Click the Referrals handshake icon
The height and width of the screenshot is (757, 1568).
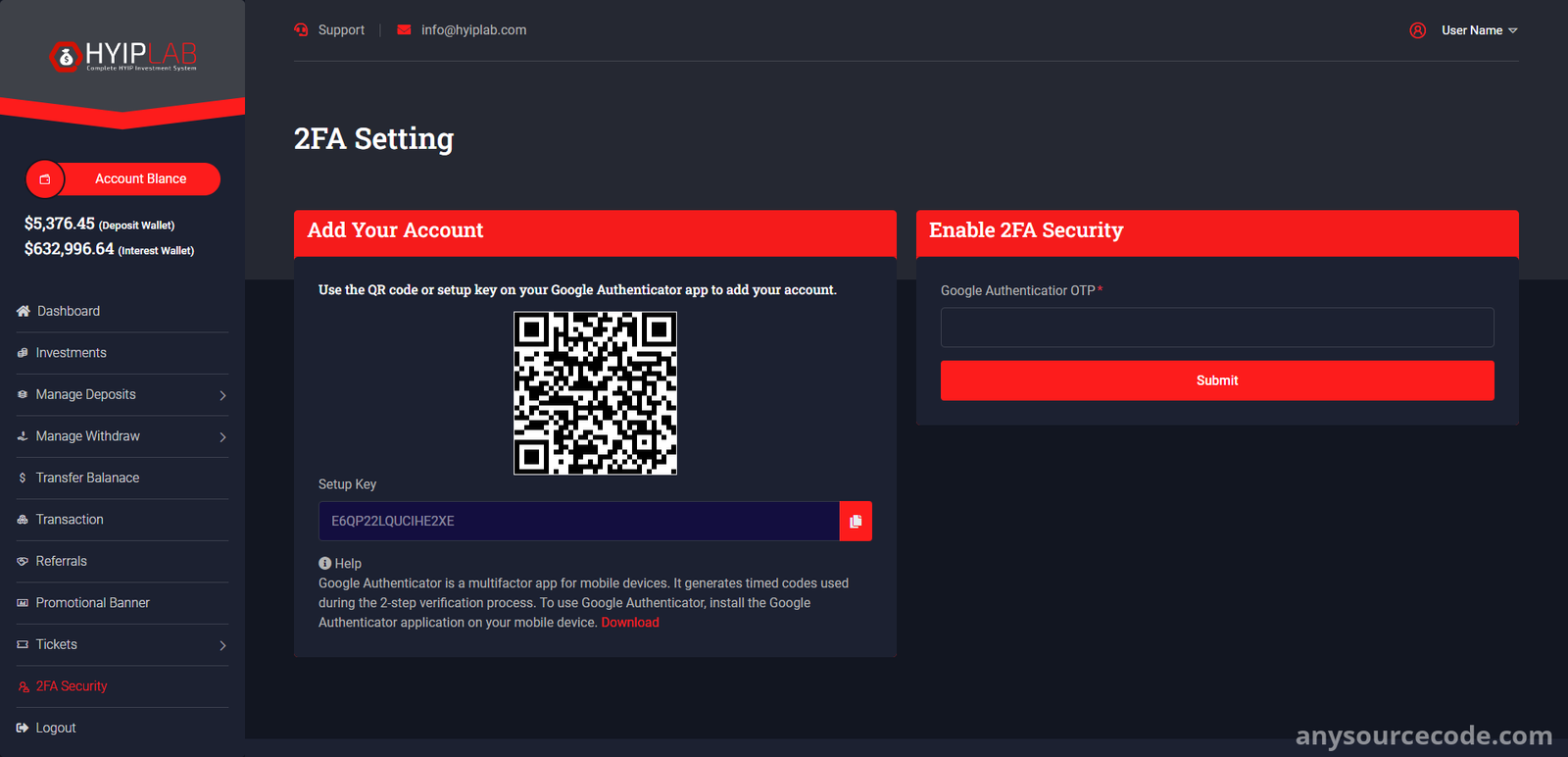(23, 561)
